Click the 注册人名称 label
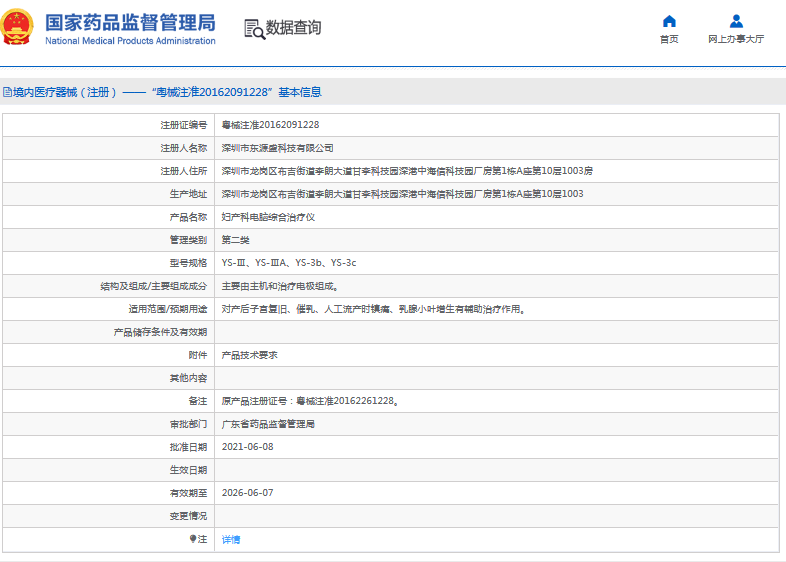 [x=183, y=148]
